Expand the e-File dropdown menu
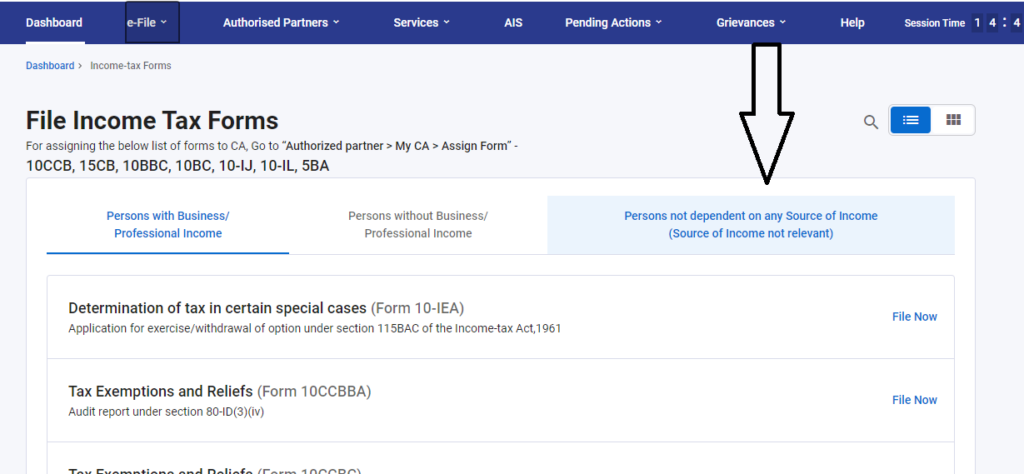Image resolution: width=1024 pixels, height=474 pixels. [x=152, y=22]
